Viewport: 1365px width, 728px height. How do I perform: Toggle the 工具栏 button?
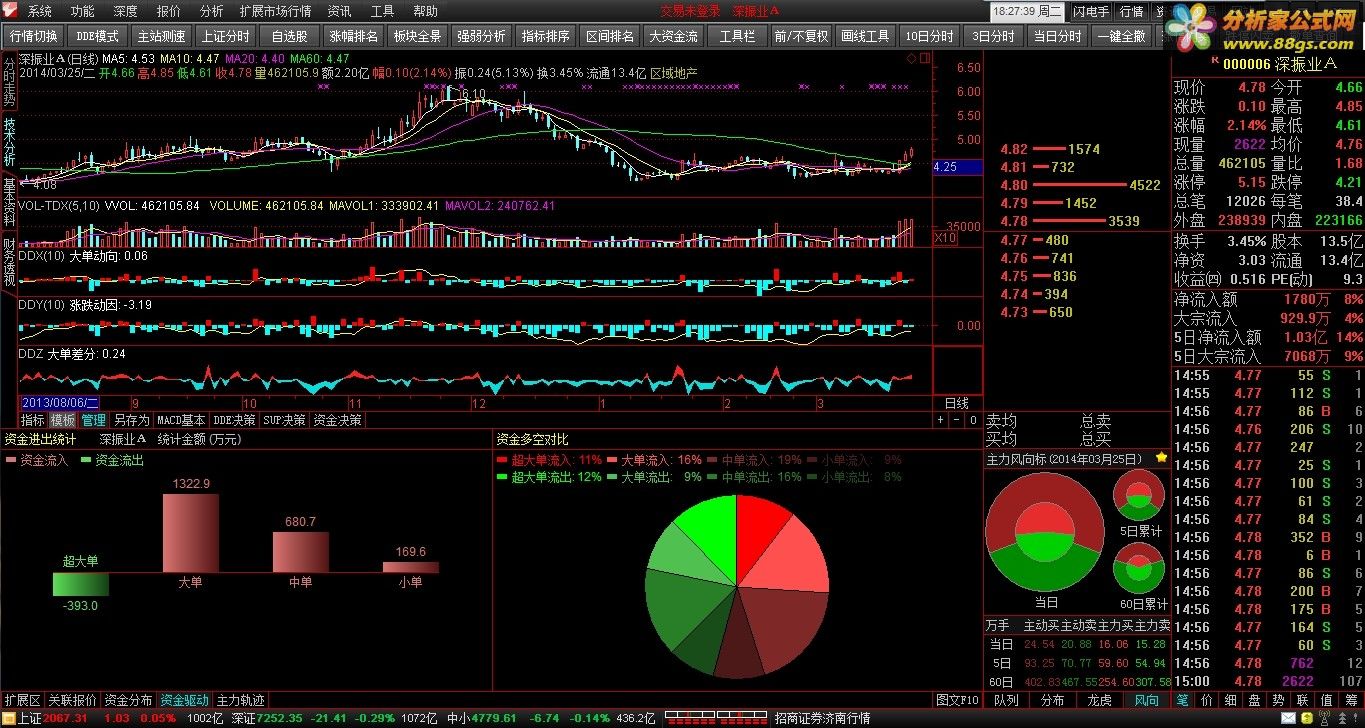click(738, 36)
